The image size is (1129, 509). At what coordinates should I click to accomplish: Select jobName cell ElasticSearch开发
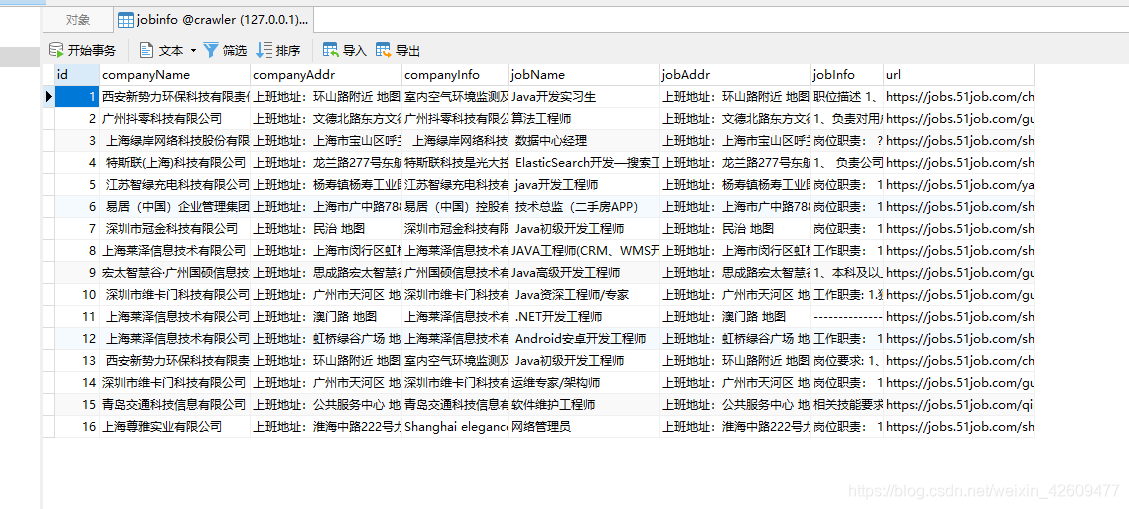pos(584,163)
